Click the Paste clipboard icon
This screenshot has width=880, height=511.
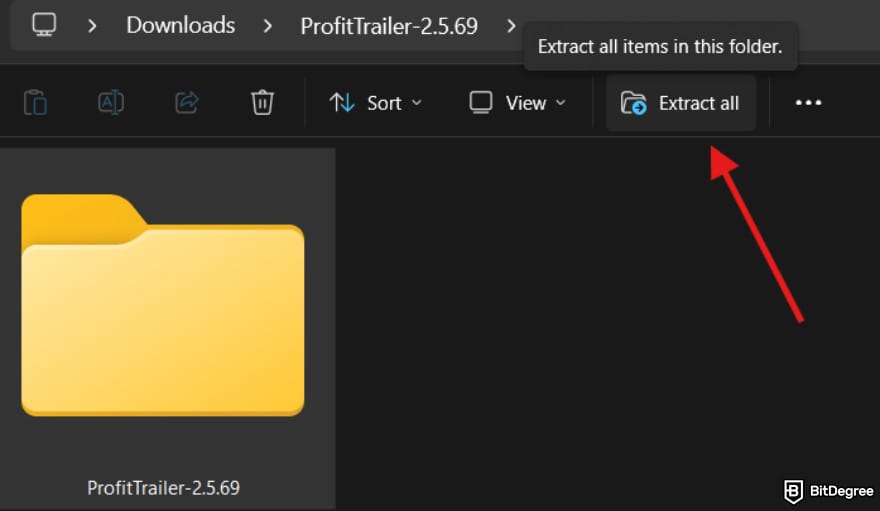tap(35, 103)
